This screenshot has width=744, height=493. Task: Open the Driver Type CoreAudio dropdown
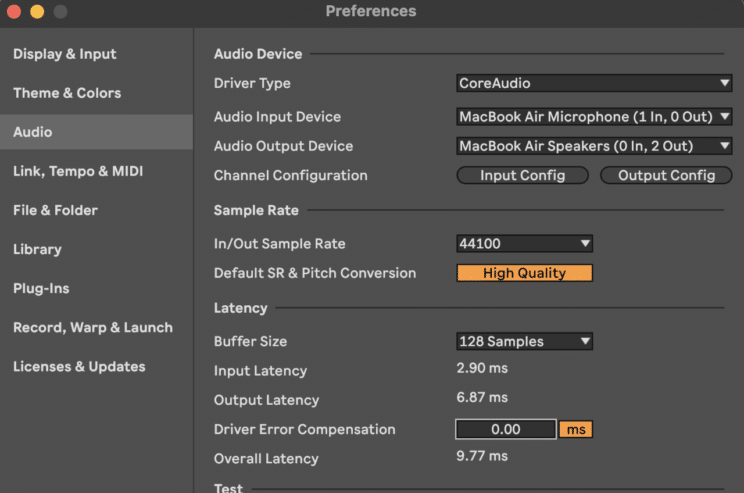coord(594,83)
